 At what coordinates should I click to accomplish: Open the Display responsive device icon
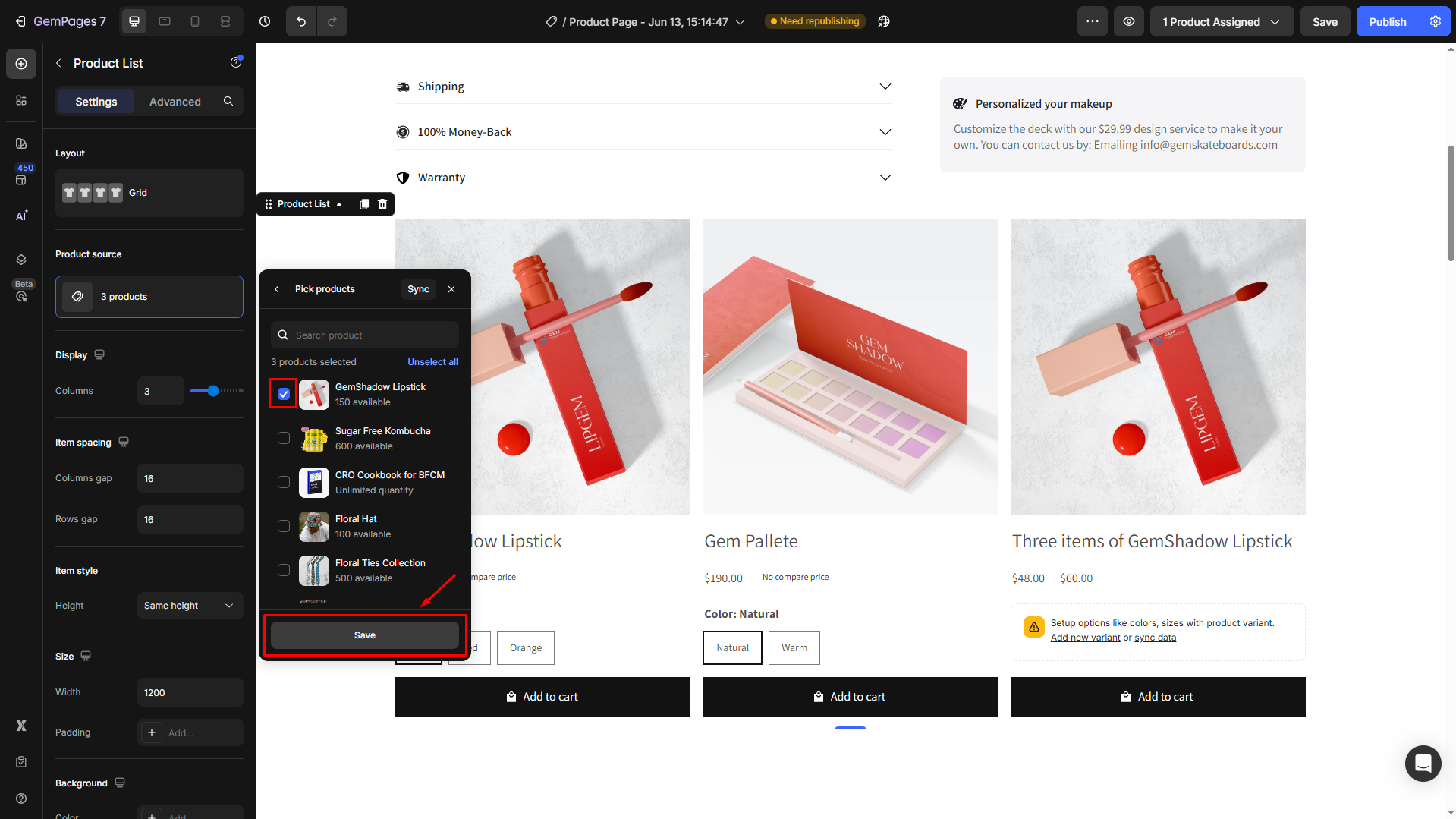click(99, 354)
